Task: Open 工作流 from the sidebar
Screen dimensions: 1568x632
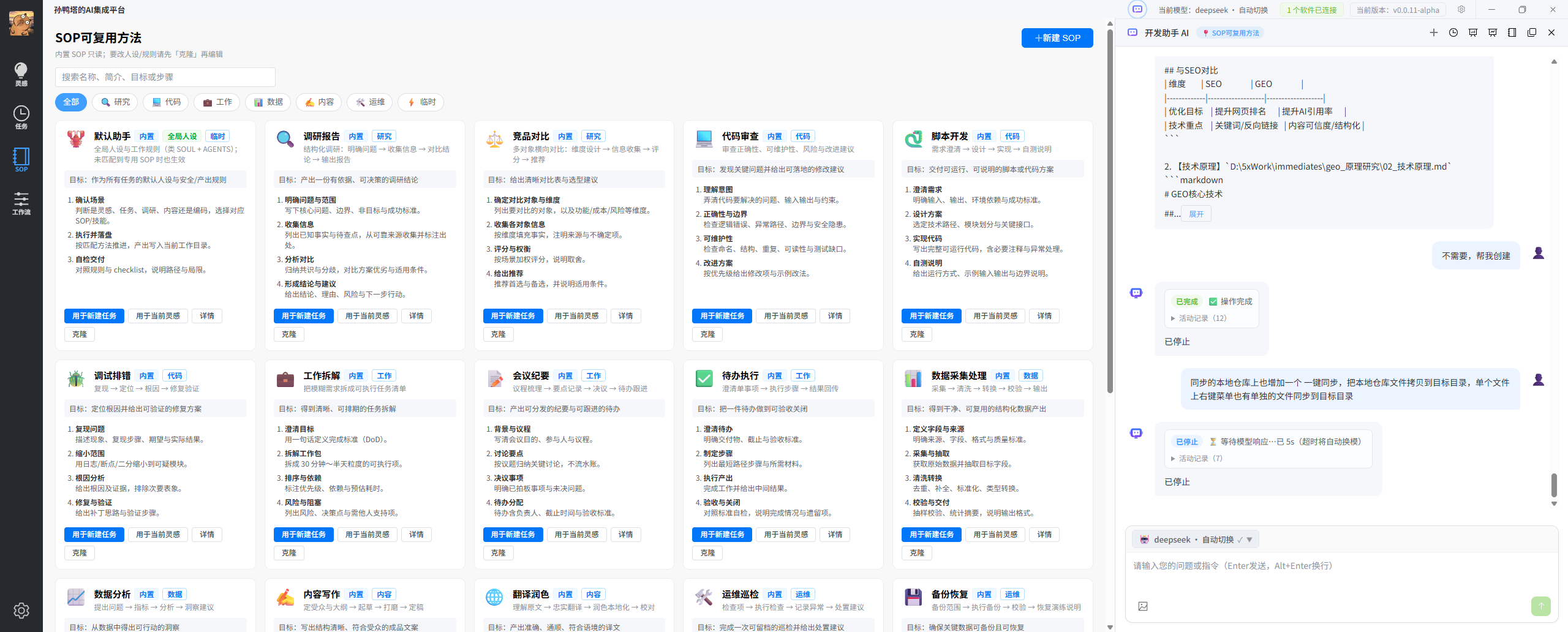Action: pos(21,203)
